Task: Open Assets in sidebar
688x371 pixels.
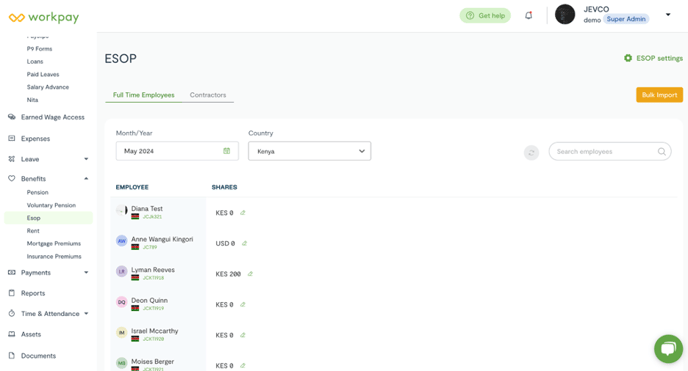Action: pyautogui.click(x=31, y=334)
